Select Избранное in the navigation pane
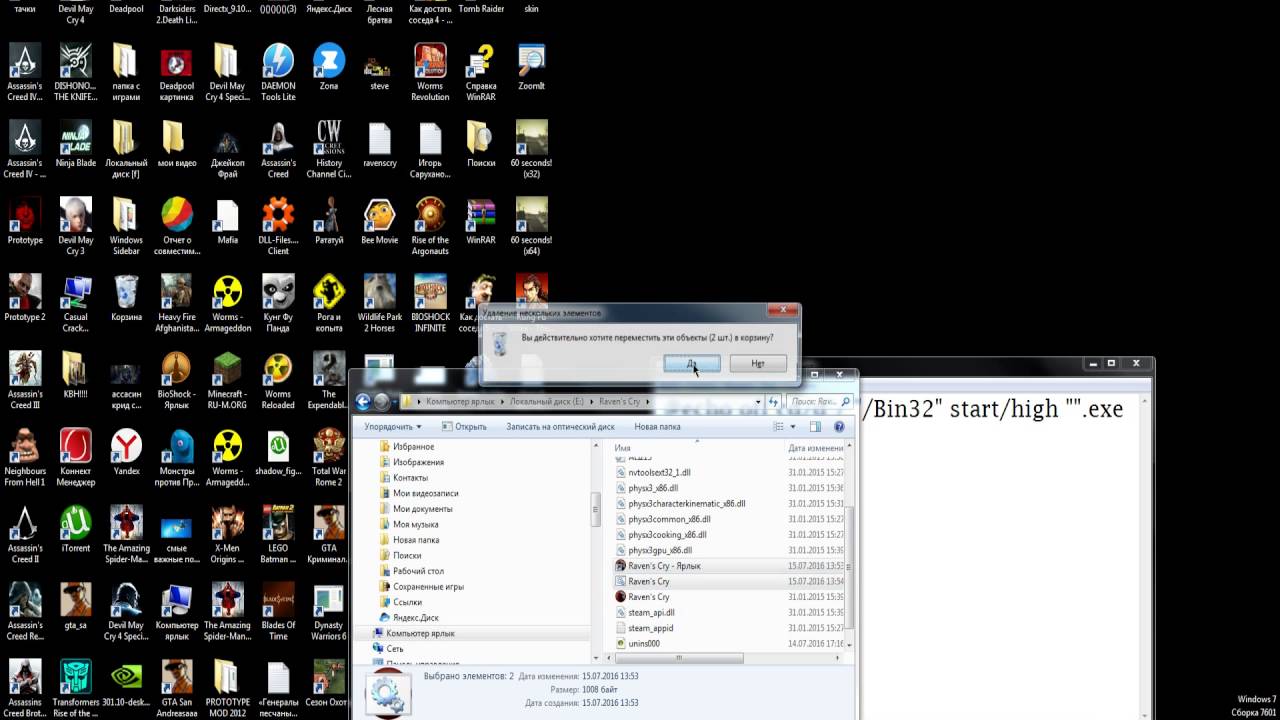 pyautogui.click(x=413, y=447)
